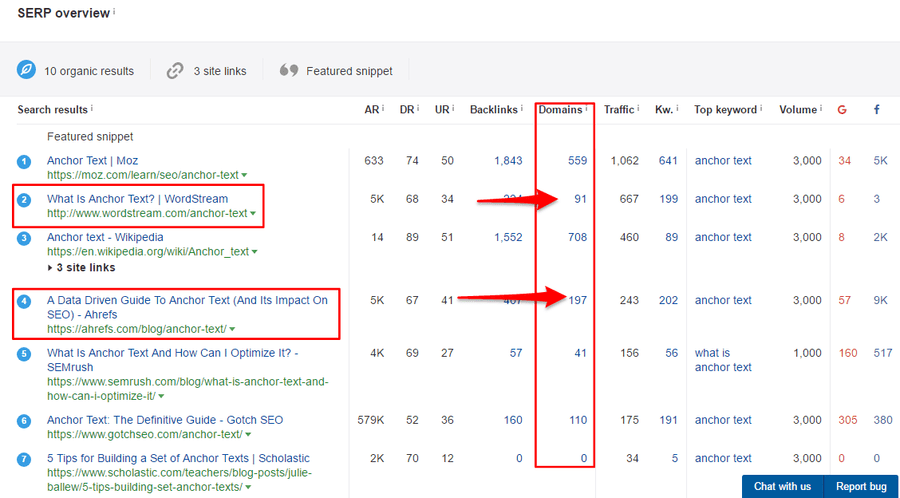Viewport: 900px width, 498px height.
Task: Open dropdown arrow next to gotchseo.com URL
Action: pos(247,435)
